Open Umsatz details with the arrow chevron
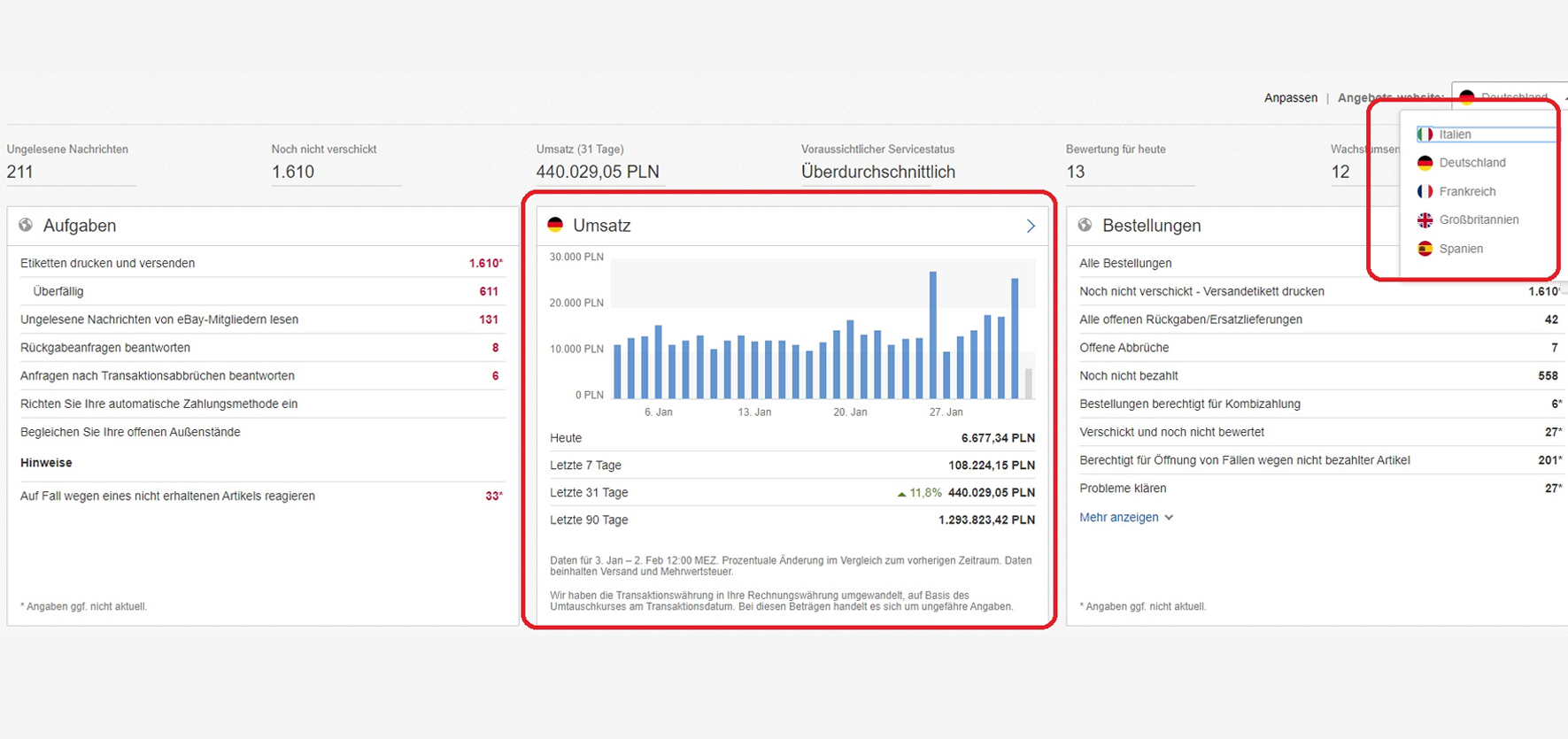Image resolution: width=1568 pixels, height=739 pixels. [1031, 226]
